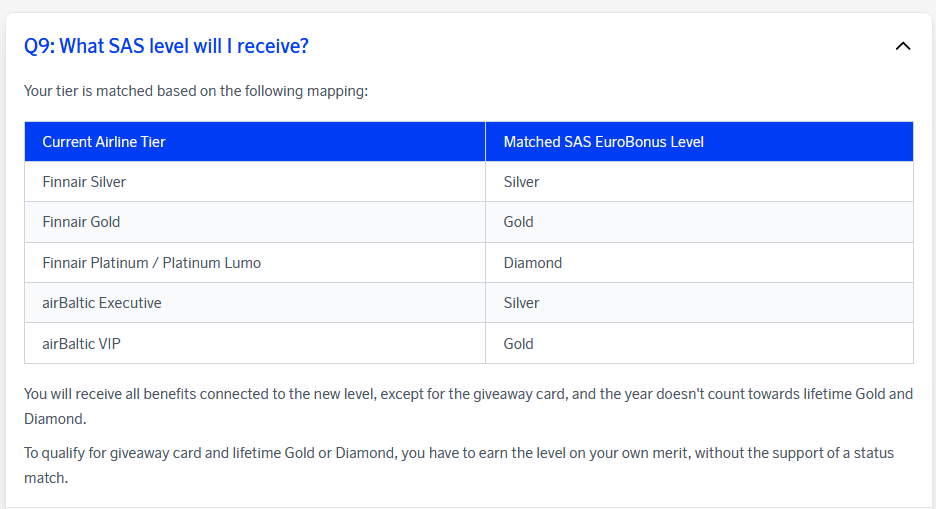The image size is (936, 509).
Task: Click the Silver level matched to airBaltic Executive
Action: 521,303
